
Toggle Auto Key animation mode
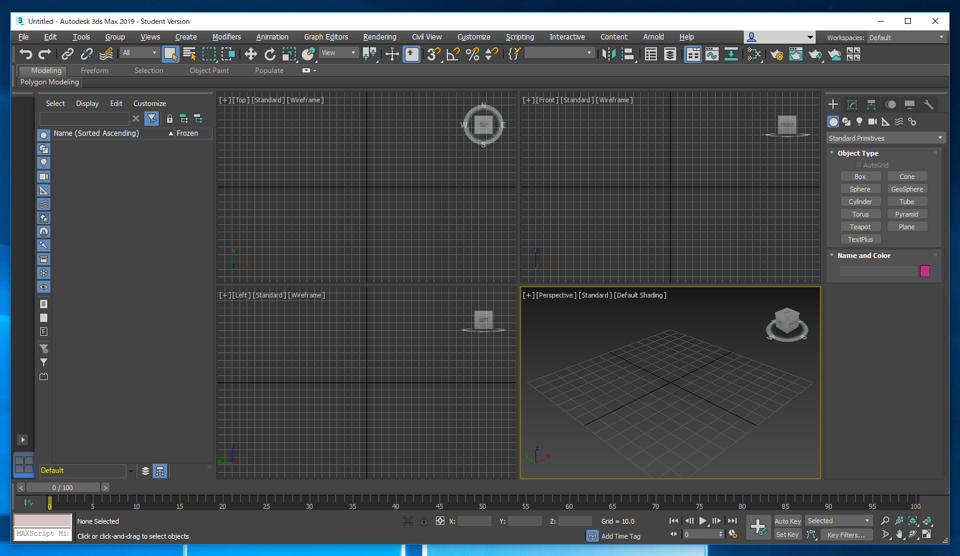point(787,521)
